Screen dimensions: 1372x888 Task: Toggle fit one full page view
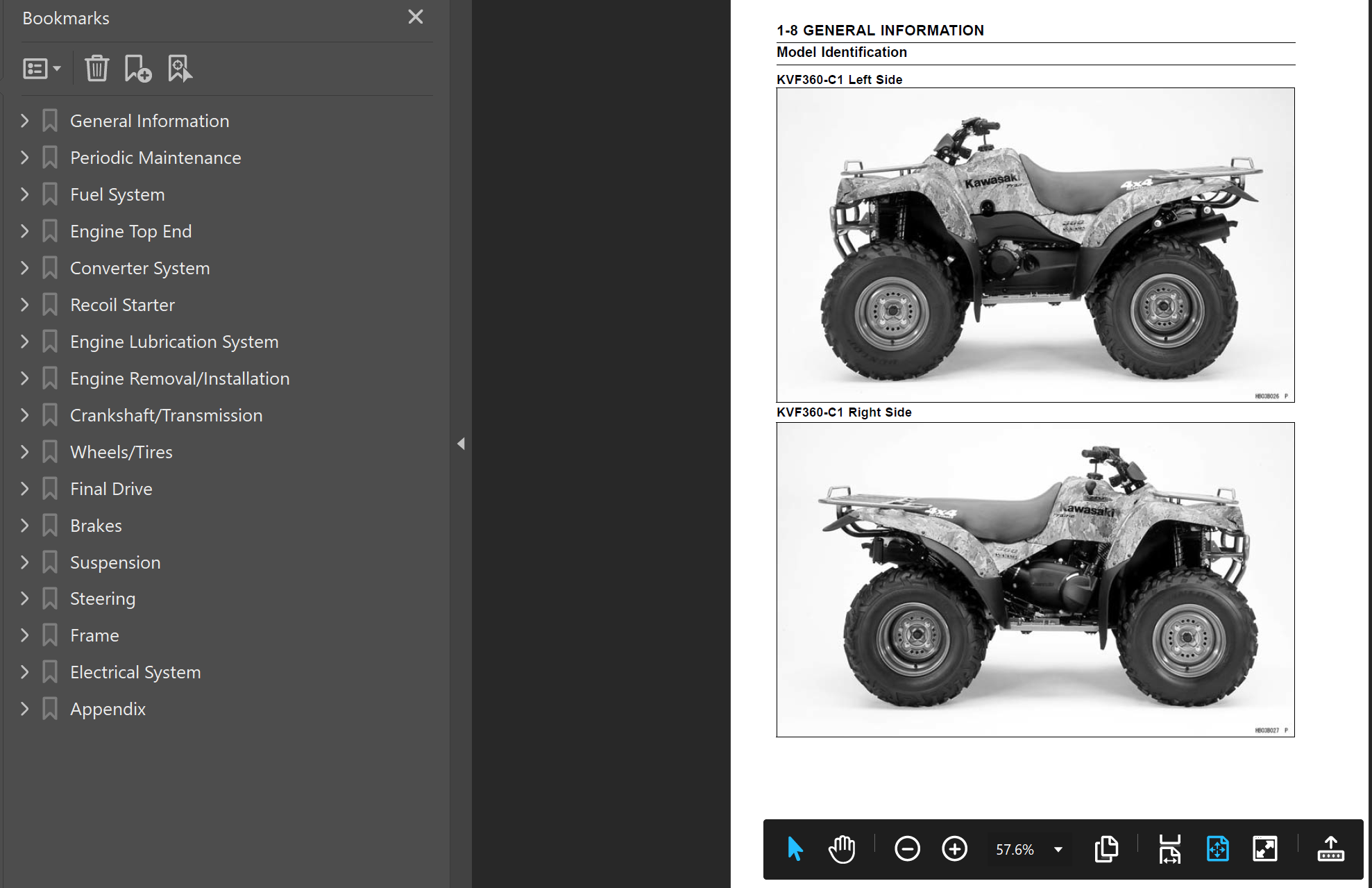[x=1217, y=848]
